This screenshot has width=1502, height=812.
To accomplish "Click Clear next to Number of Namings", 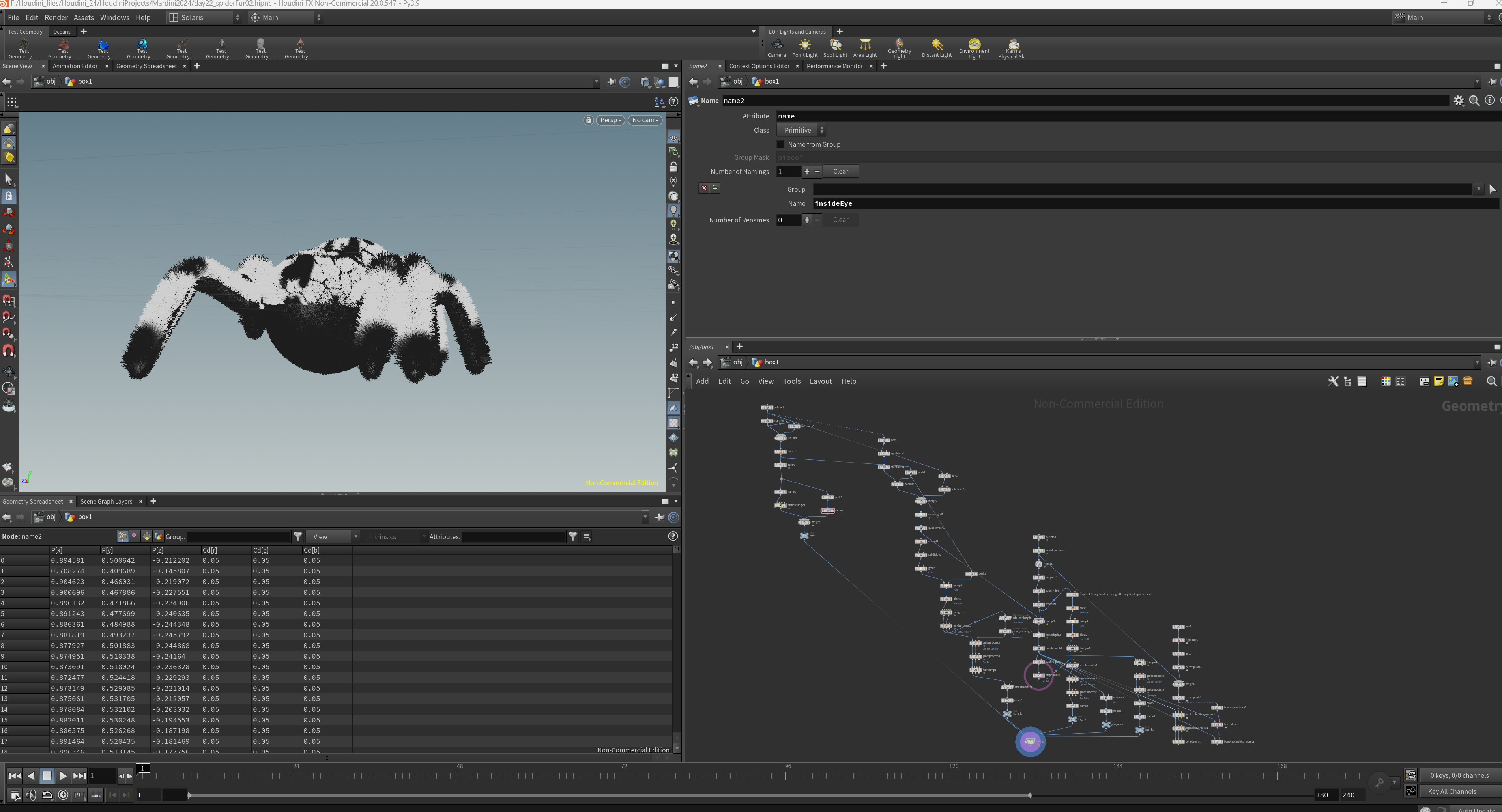I will click(840, 172).
